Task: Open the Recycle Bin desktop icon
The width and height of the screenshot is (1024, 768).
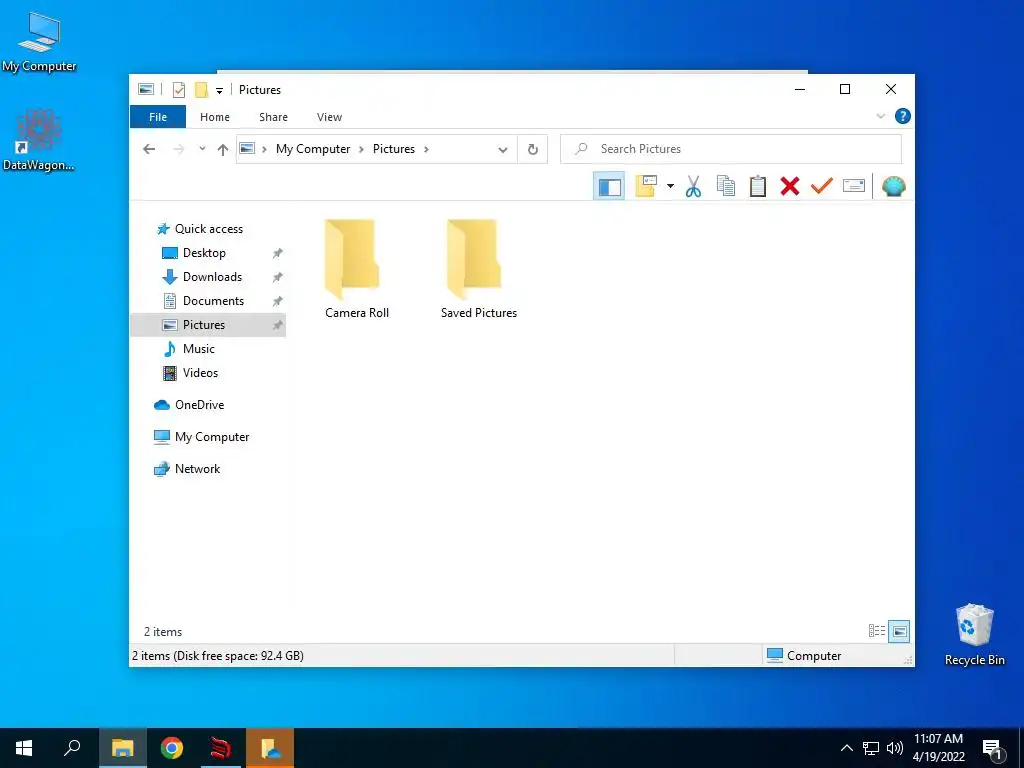Action: click(x=974, y=635)
